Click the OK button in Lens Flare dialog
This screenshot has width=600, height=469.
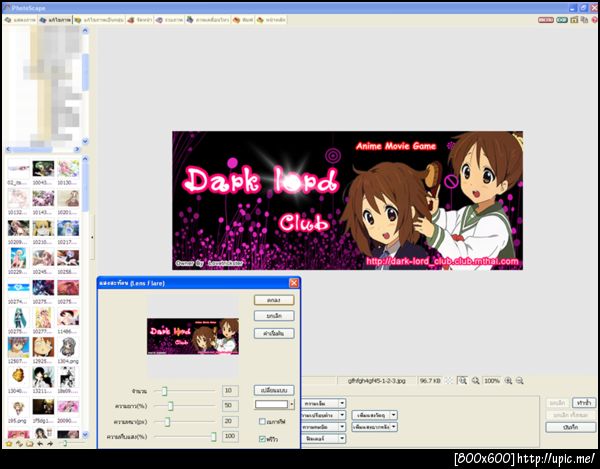274,300
